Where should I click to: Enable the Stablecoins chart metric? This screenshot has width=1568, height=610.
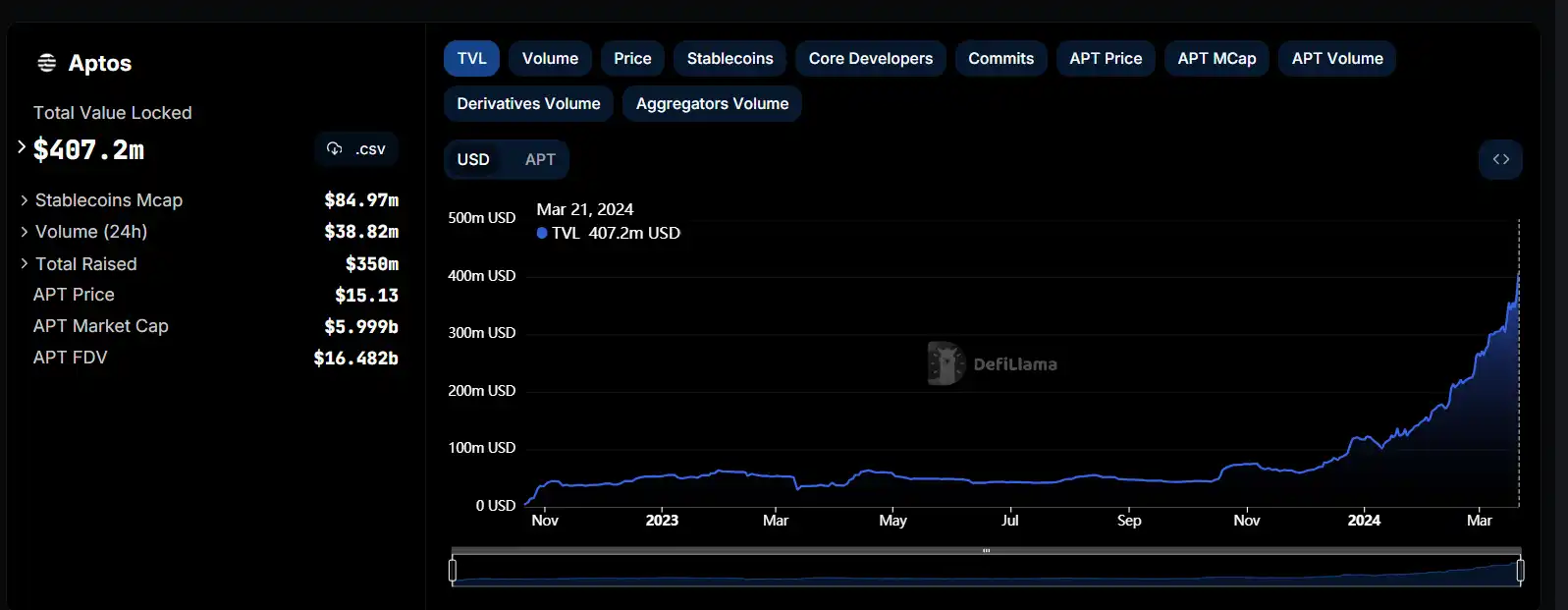pos(730,59)
